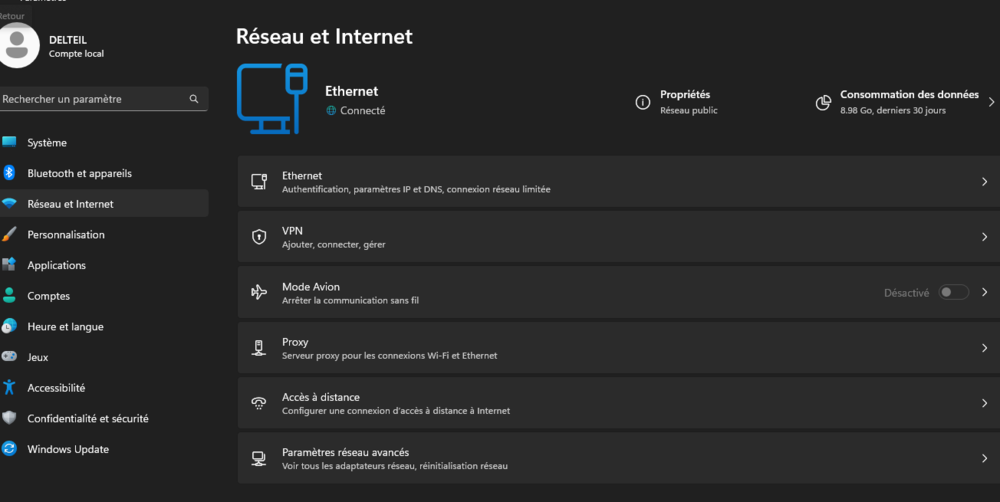Click the VPN shield icon
This screenshot has height=502, width=1000.
click(259, 237)
